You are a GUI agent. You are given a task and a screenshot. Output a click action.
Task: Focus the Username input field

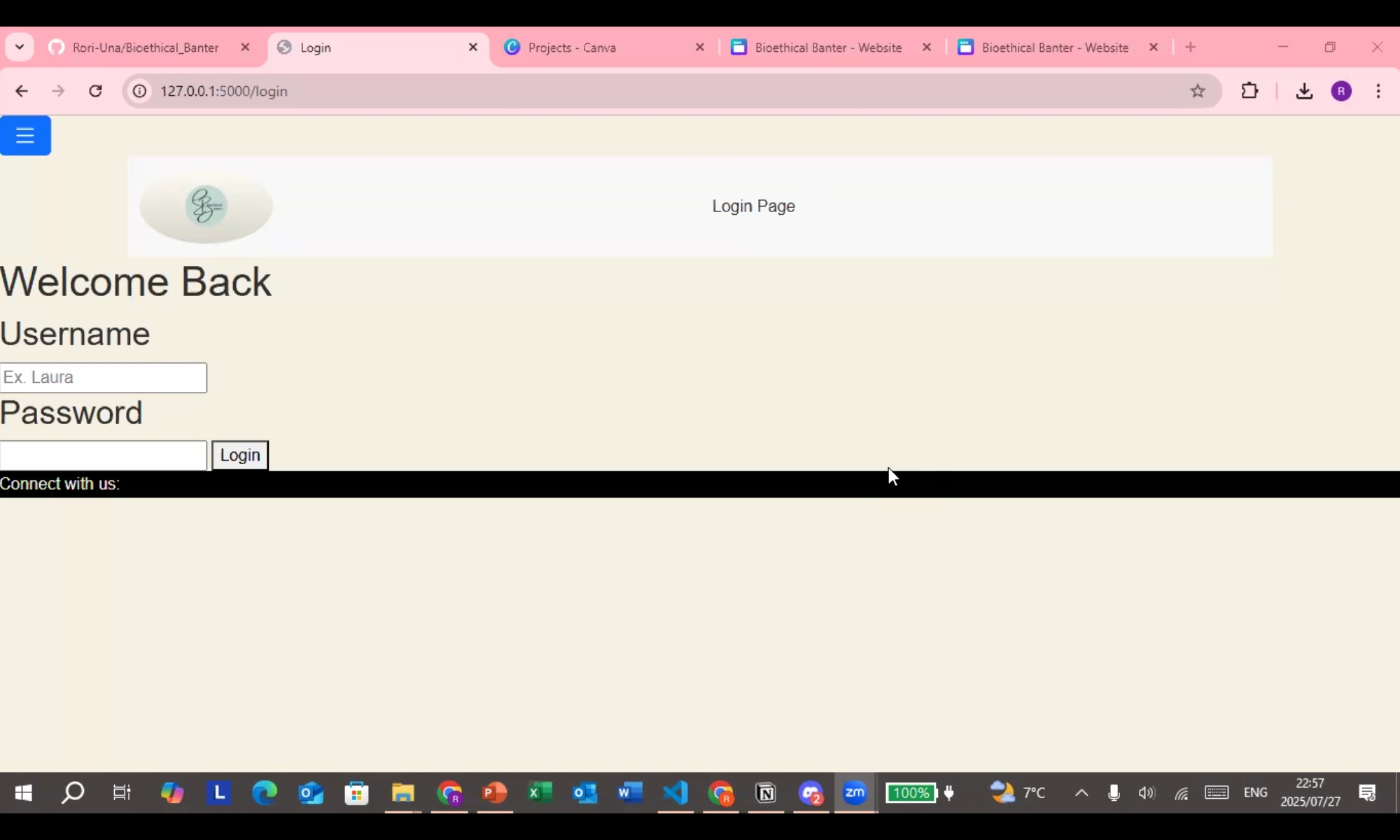tap(104, 377)
